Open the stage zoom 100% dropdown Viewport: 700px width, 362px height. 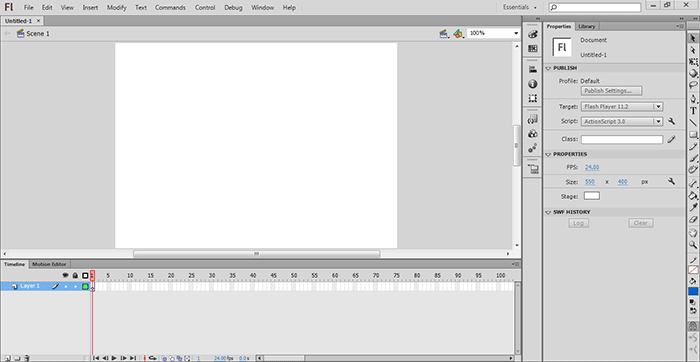[x=493, y=33]
